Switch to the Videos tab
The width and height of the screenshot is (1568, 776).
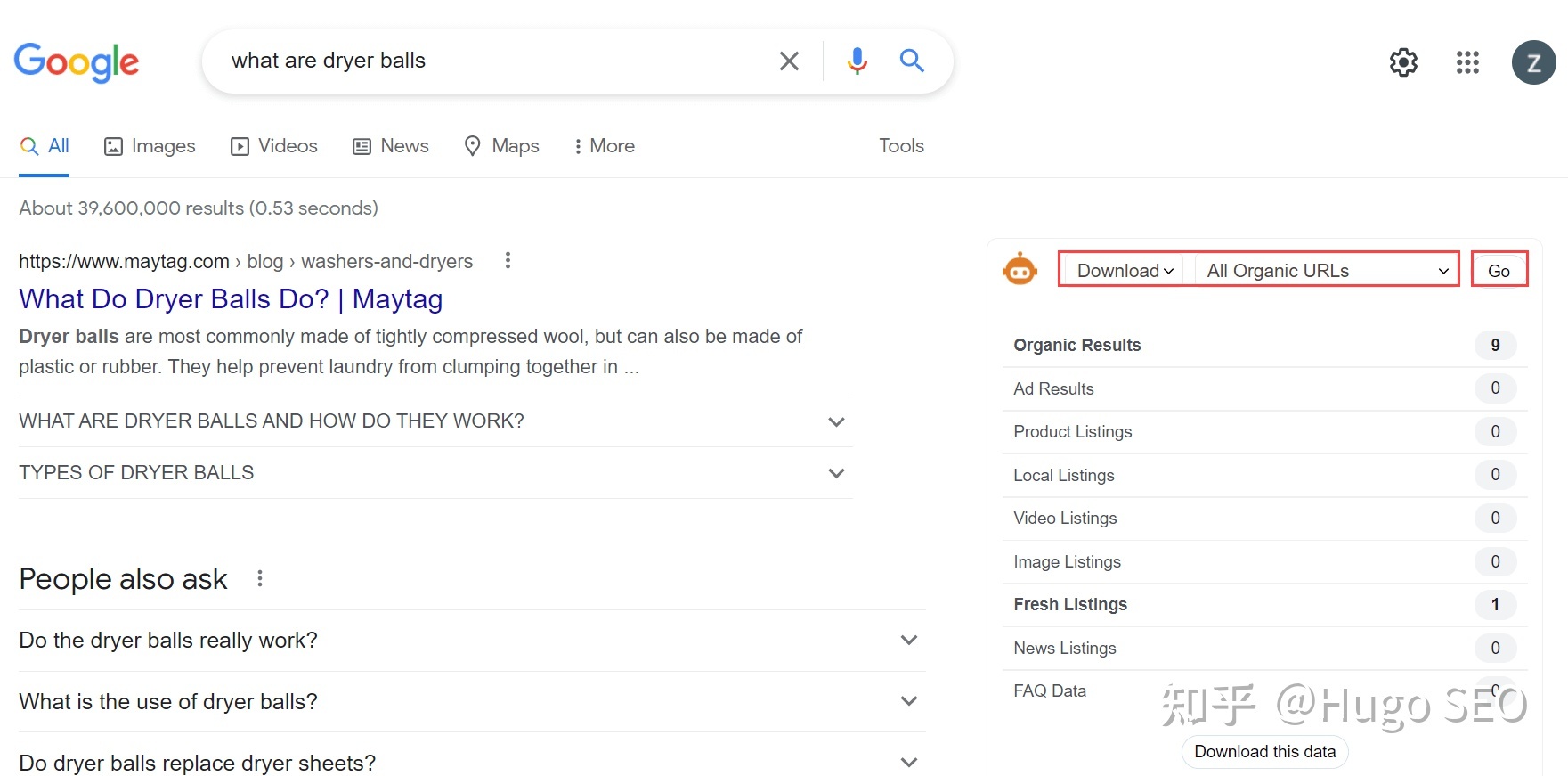274,146
